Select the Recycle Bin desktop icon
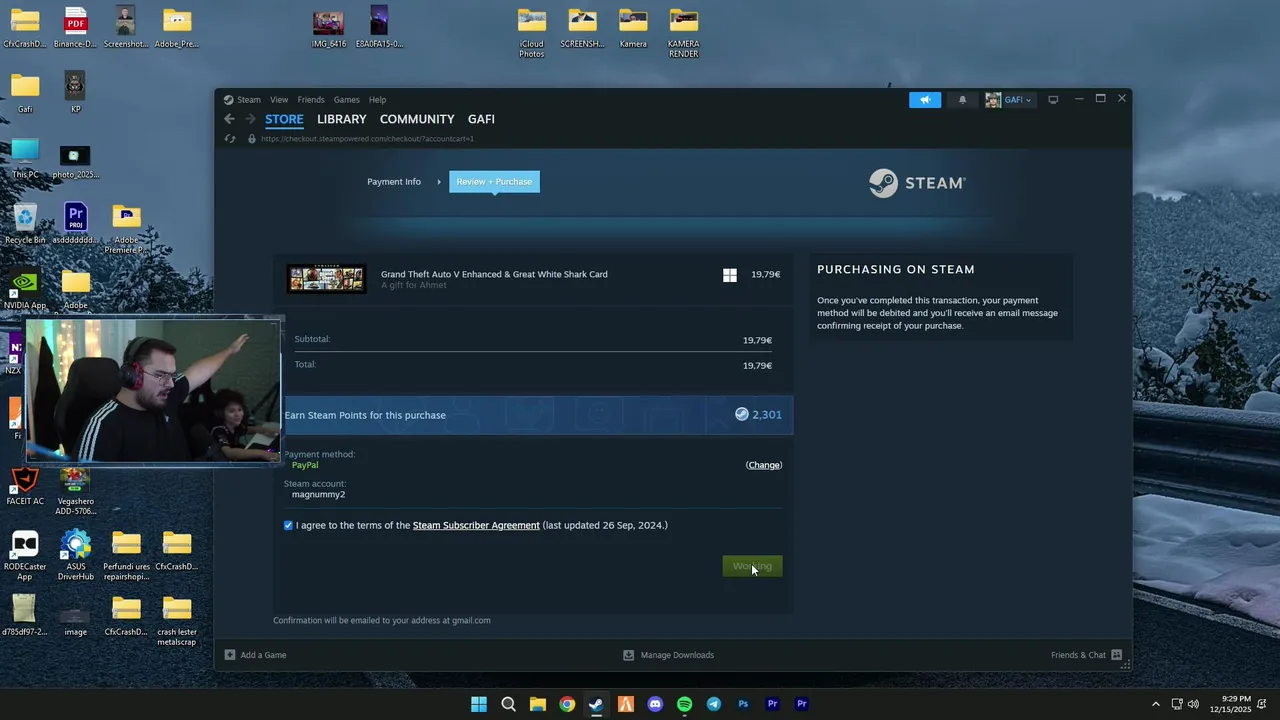The image size is (1280, 720). [25, 224]
